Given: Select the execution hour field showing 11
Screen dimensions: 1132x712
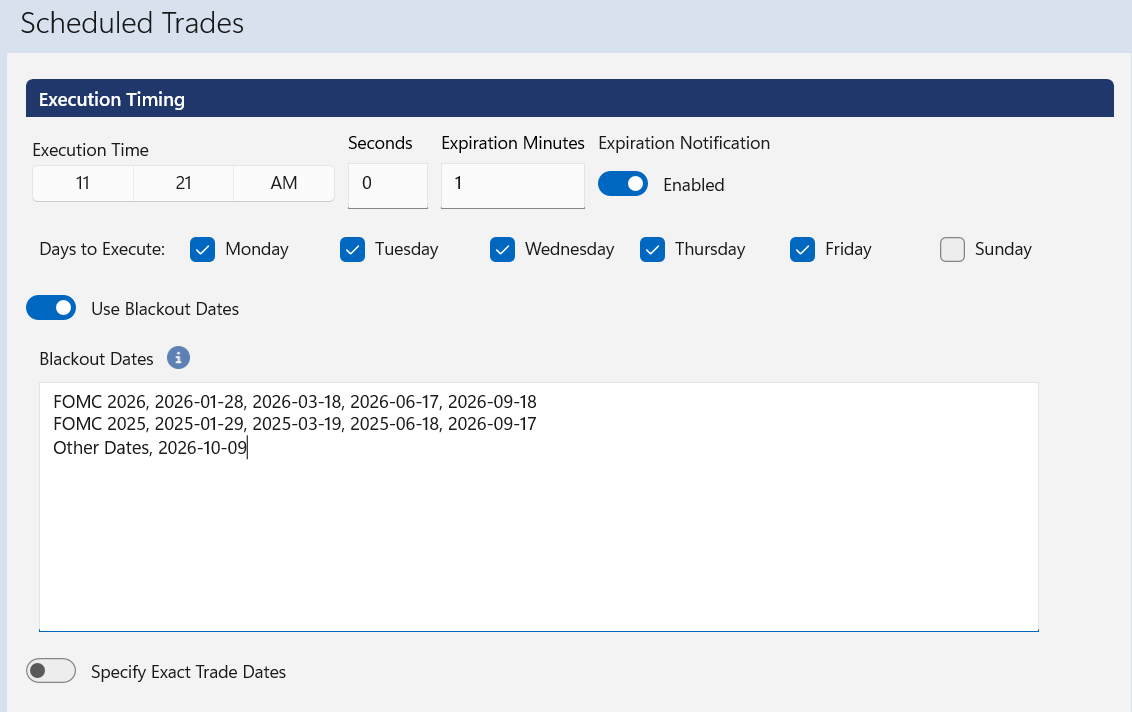Looking at the screenshot, I should click(83, 183).
